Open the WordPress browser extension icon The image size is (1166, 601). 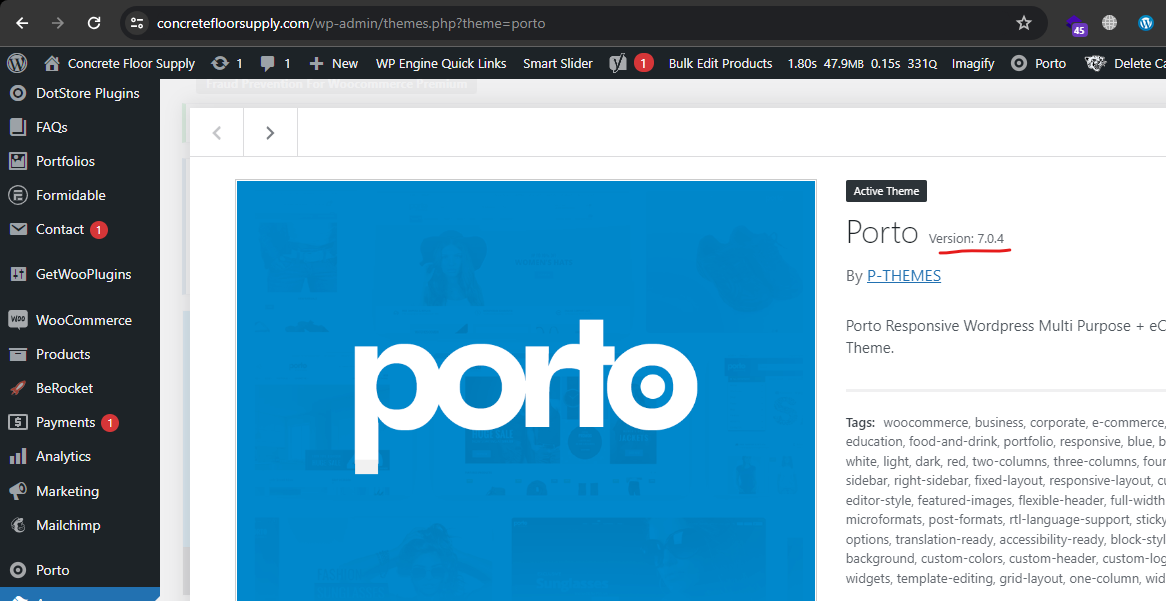coord(1146,23)
